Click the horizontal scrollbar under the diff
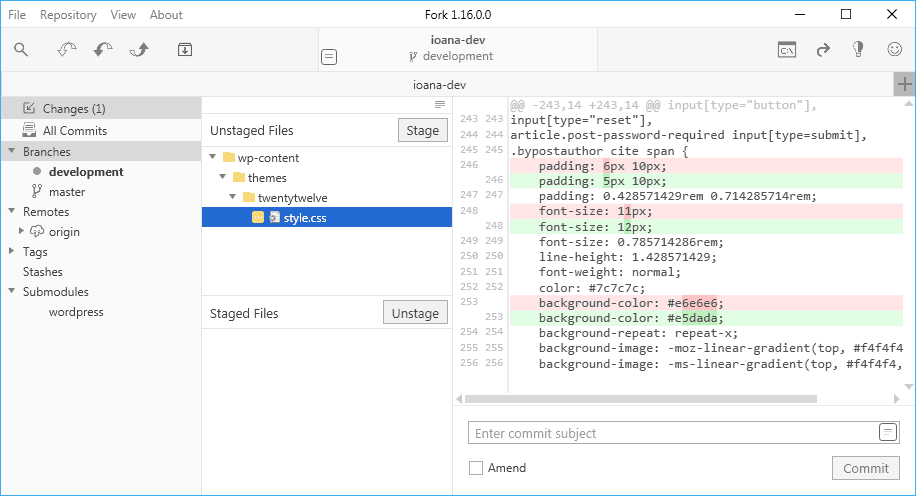 tap(641, 399)
